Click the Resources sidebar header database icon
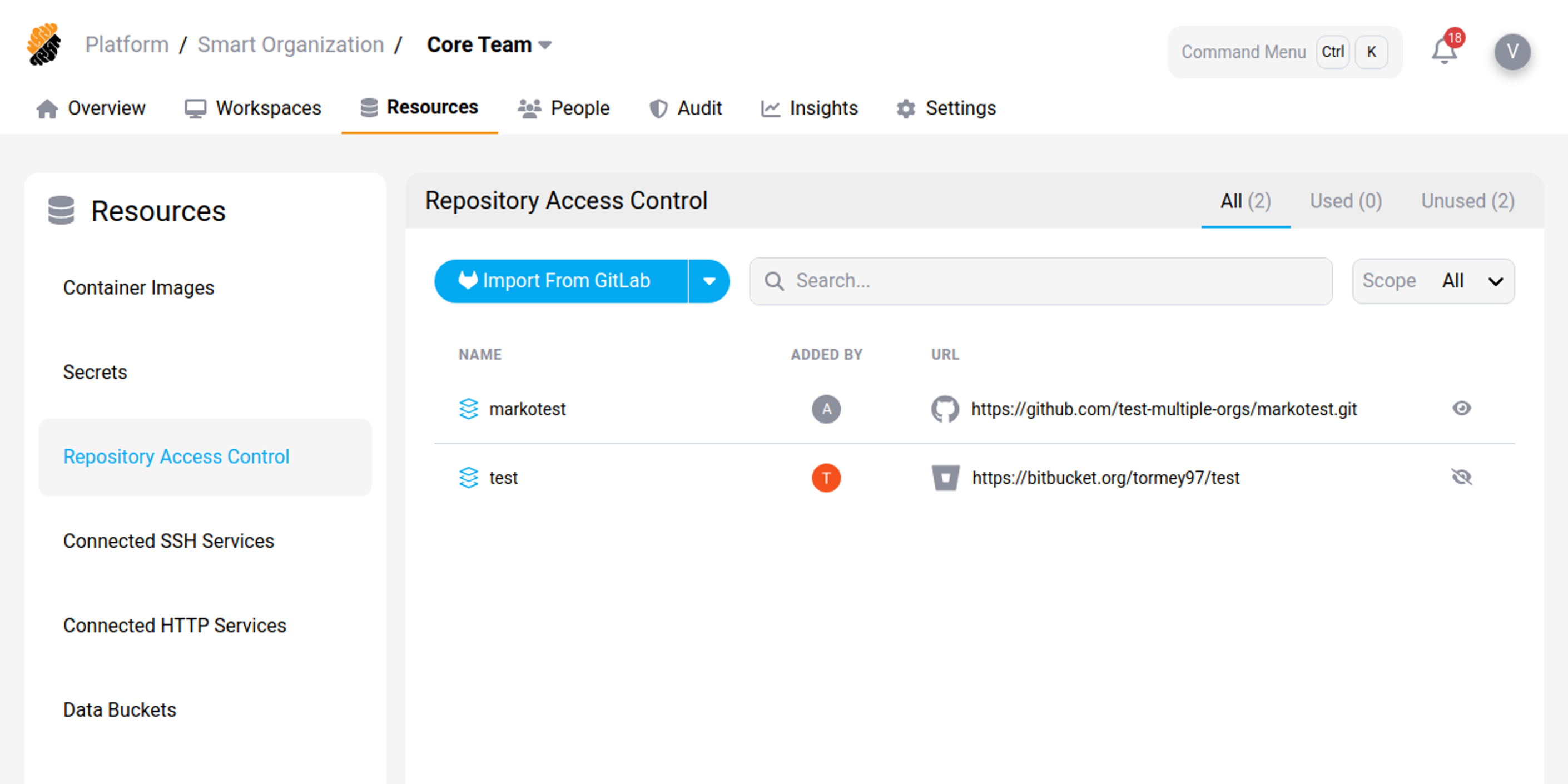This screenshot has height=784, width=1568. coord(61,211)
